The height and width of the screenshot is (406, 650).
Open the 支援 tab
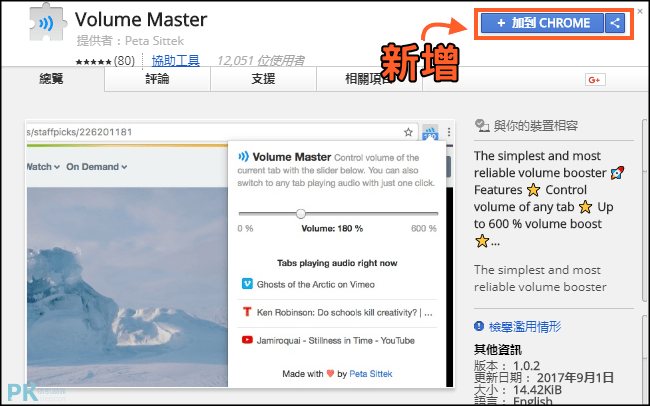click(x=263, y=78)
